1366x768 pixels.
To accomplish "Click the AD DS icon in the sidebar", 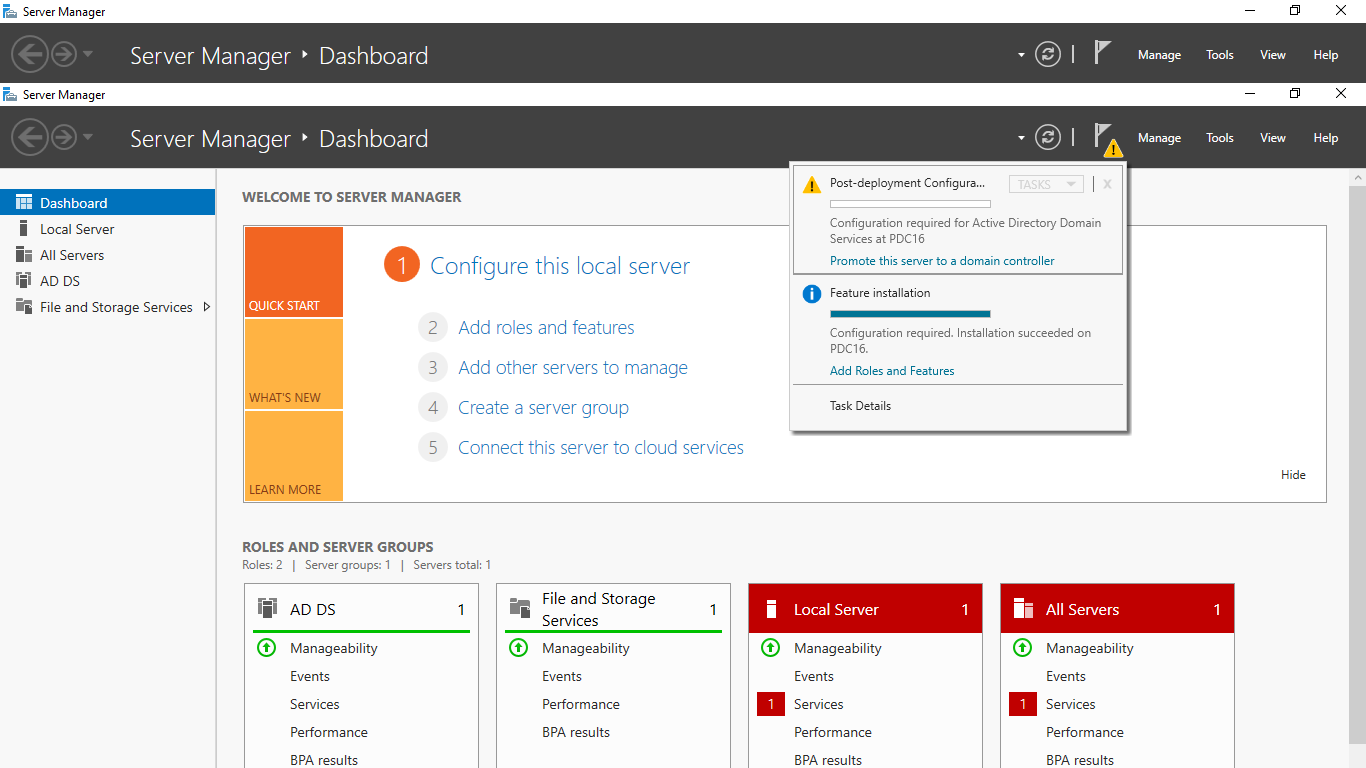I will pyautogui.click(x=24, y=281).
